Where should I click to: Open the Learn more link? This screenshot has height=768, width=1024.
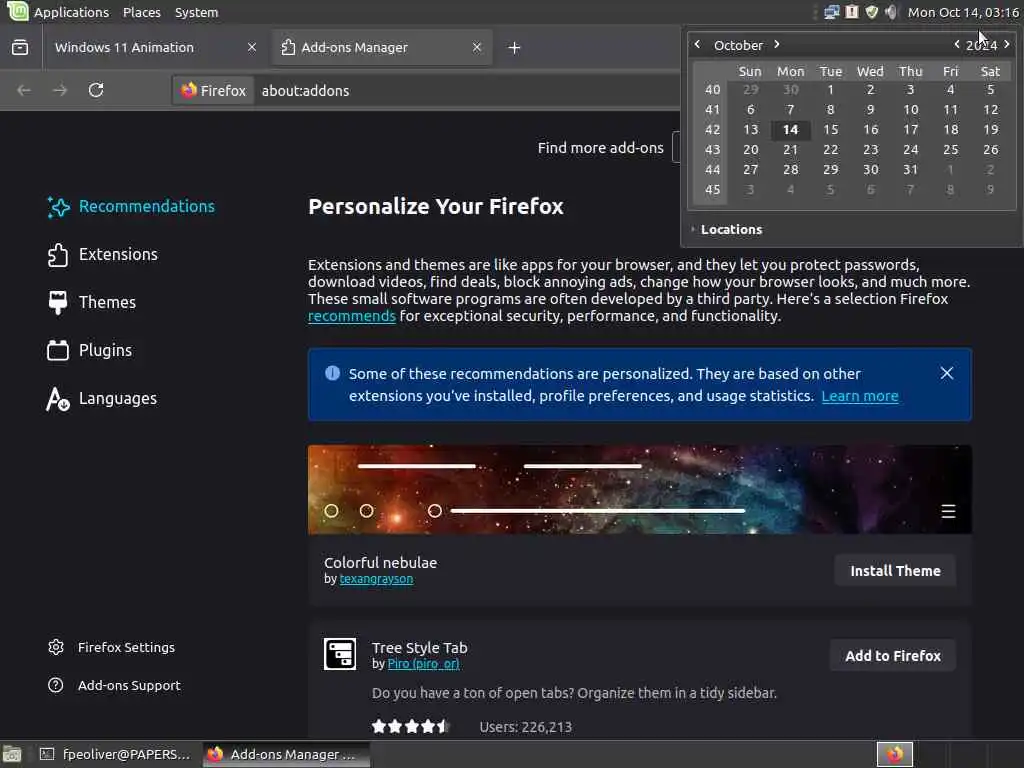859,396
